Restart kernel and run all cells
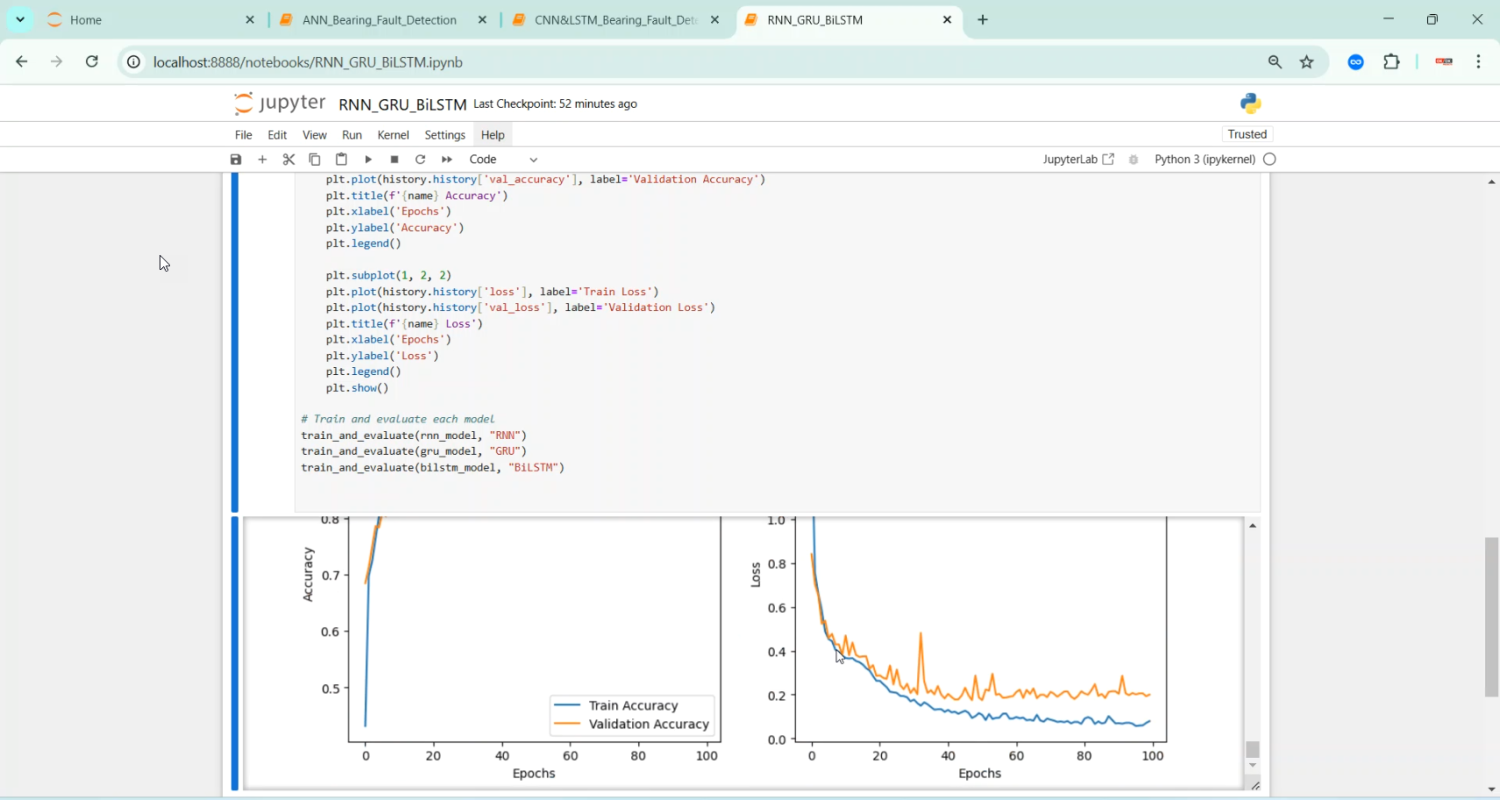Image resolution: width=1500 pixels, height=800 pixels. [447, 160]
